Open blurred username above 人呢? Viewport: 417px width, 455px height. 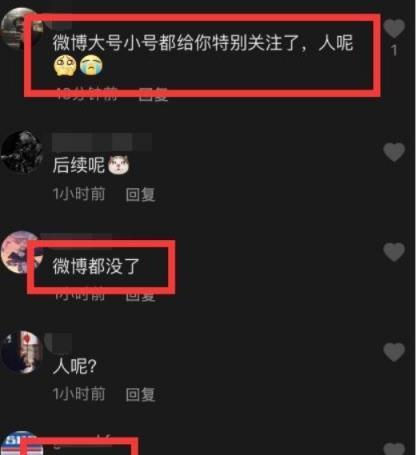[58, 342]
